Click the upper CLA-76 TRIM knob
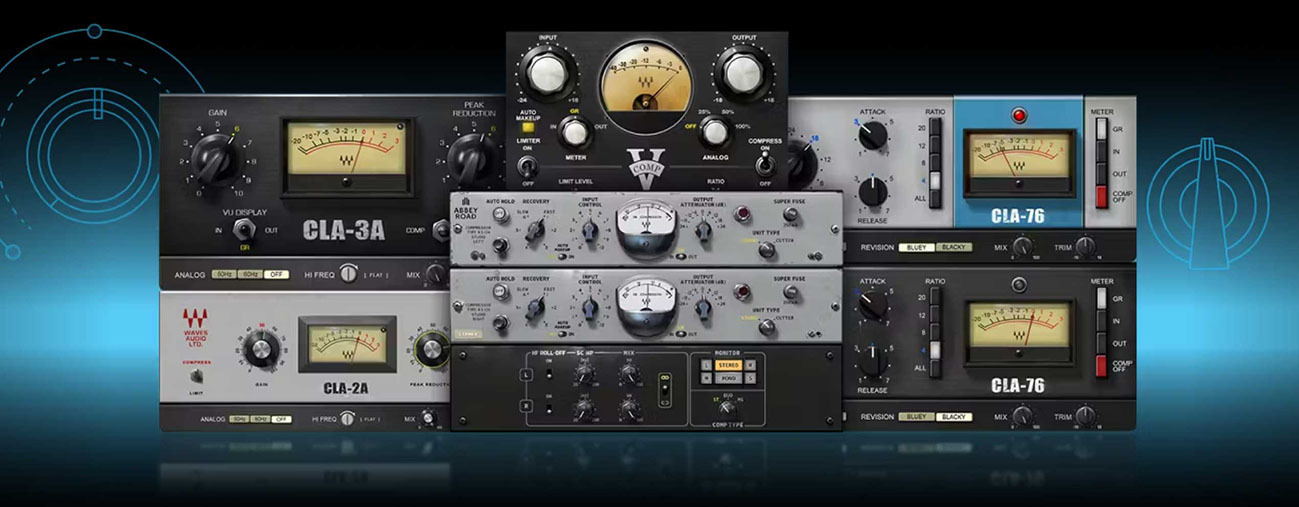 pos(1086,247)
